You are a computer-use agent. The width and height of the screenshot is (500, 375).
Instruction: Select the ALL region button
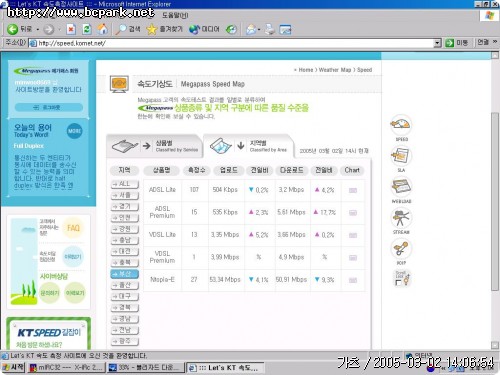[125, 184]
